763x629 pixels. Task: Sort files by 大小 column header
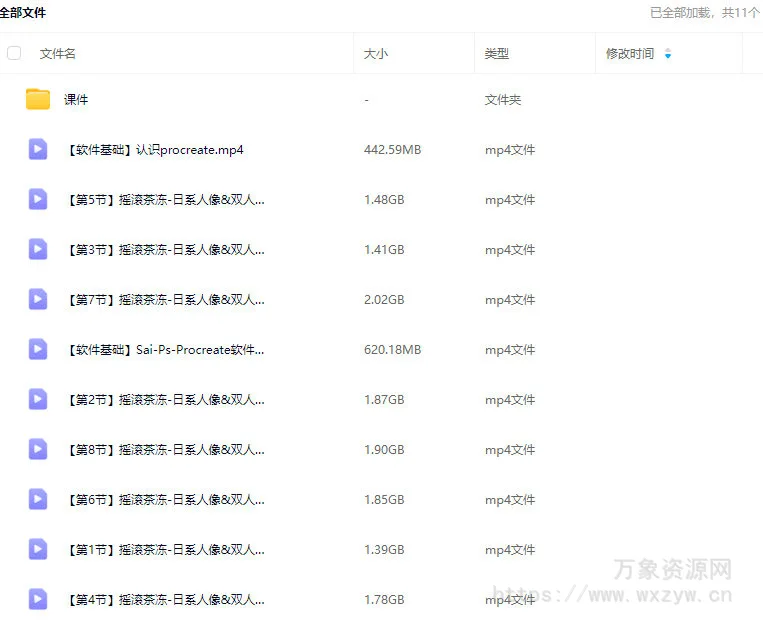(376, 54)
